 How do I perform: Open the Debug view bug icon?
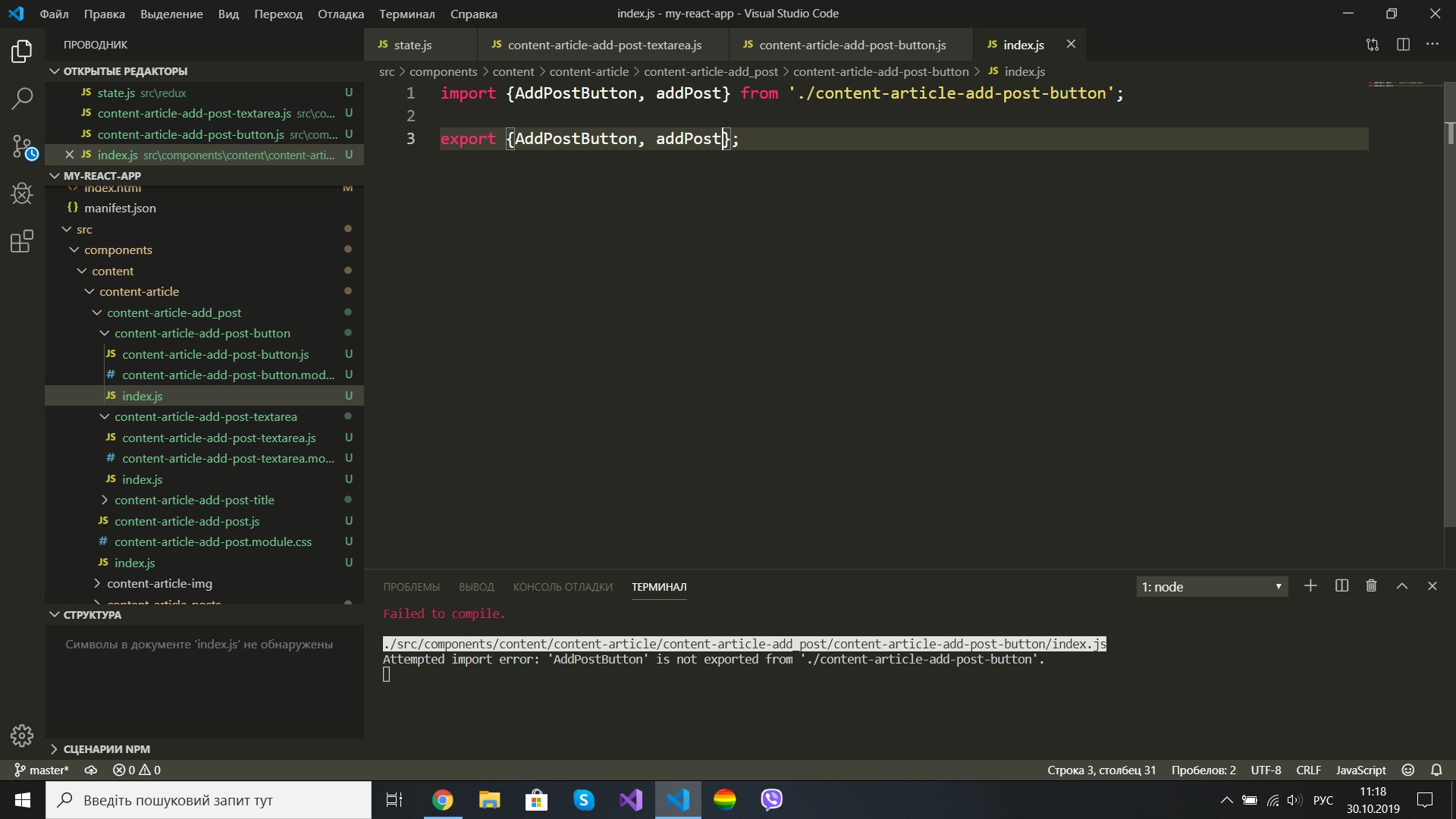pos(22,194)
